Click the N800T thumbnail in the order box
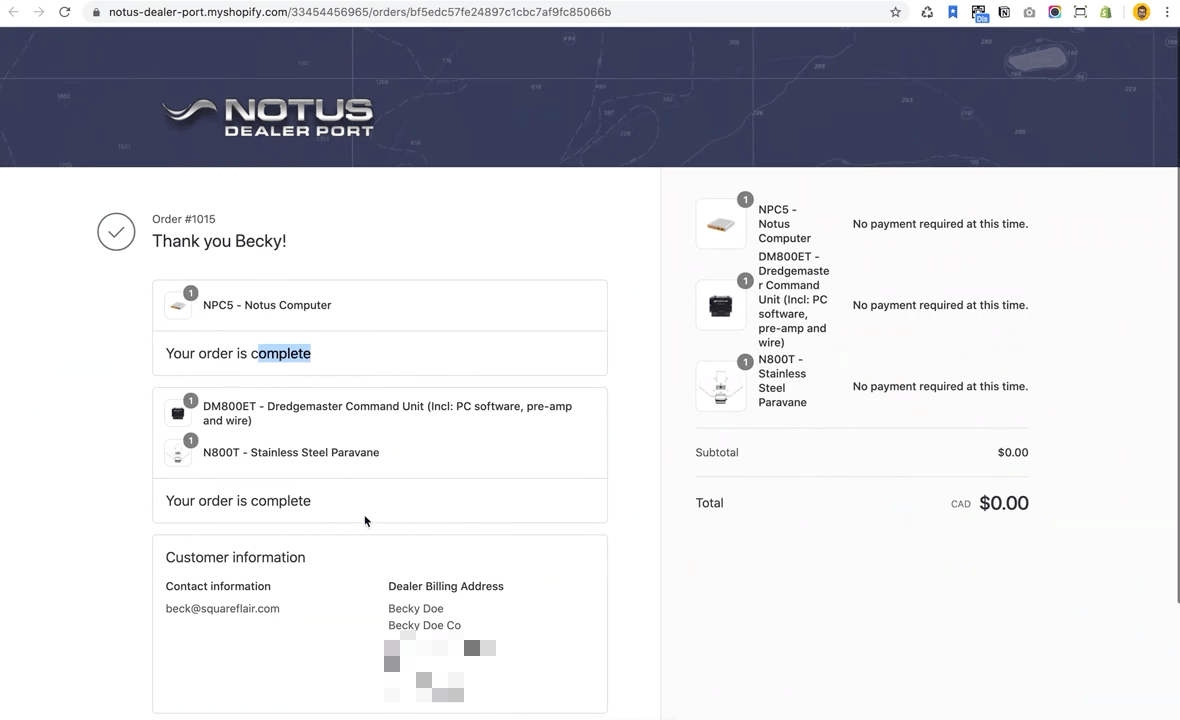This screenshot has width=1180, height=720. click(x=178, y=453)
